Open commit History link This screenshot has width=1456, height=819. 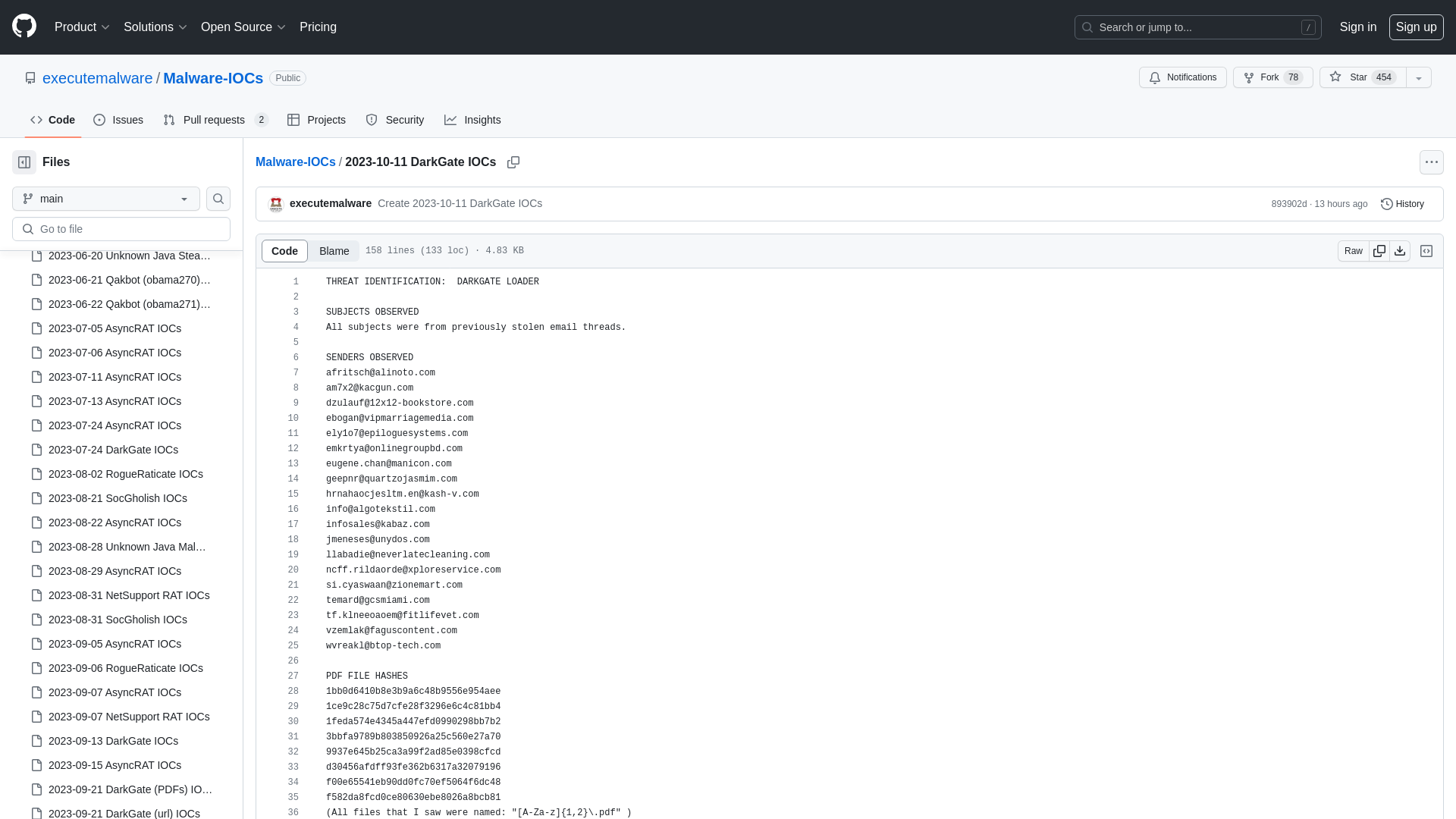(x=1402, y=204)
